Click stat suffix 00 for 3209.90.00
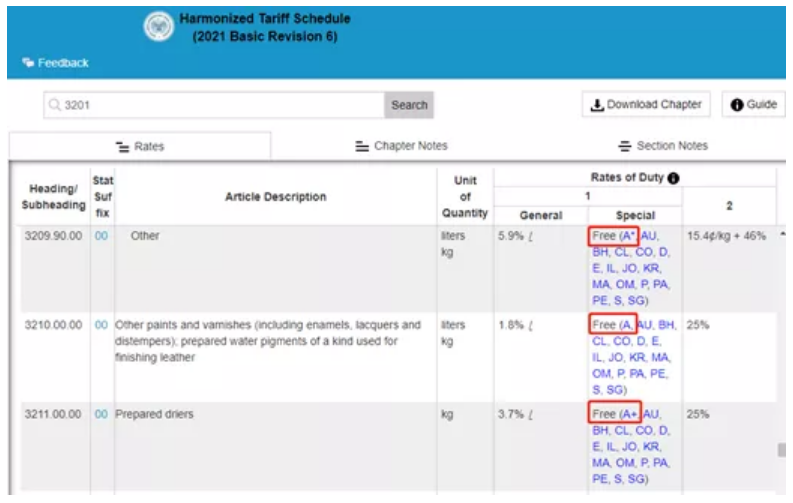The width and height of the screenshot is (793, 503). point(101,236)
